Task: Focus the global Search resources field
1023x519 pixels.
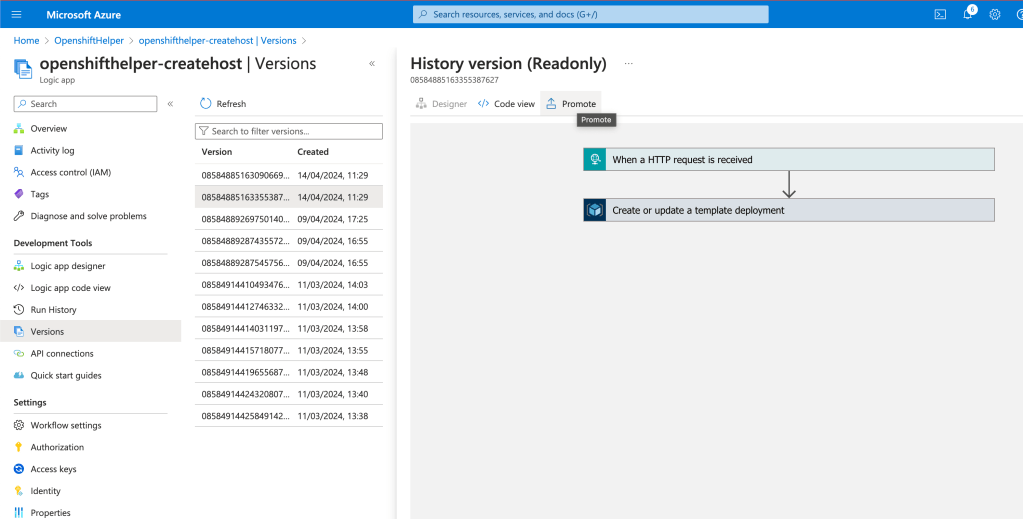Action: (590, 14)
